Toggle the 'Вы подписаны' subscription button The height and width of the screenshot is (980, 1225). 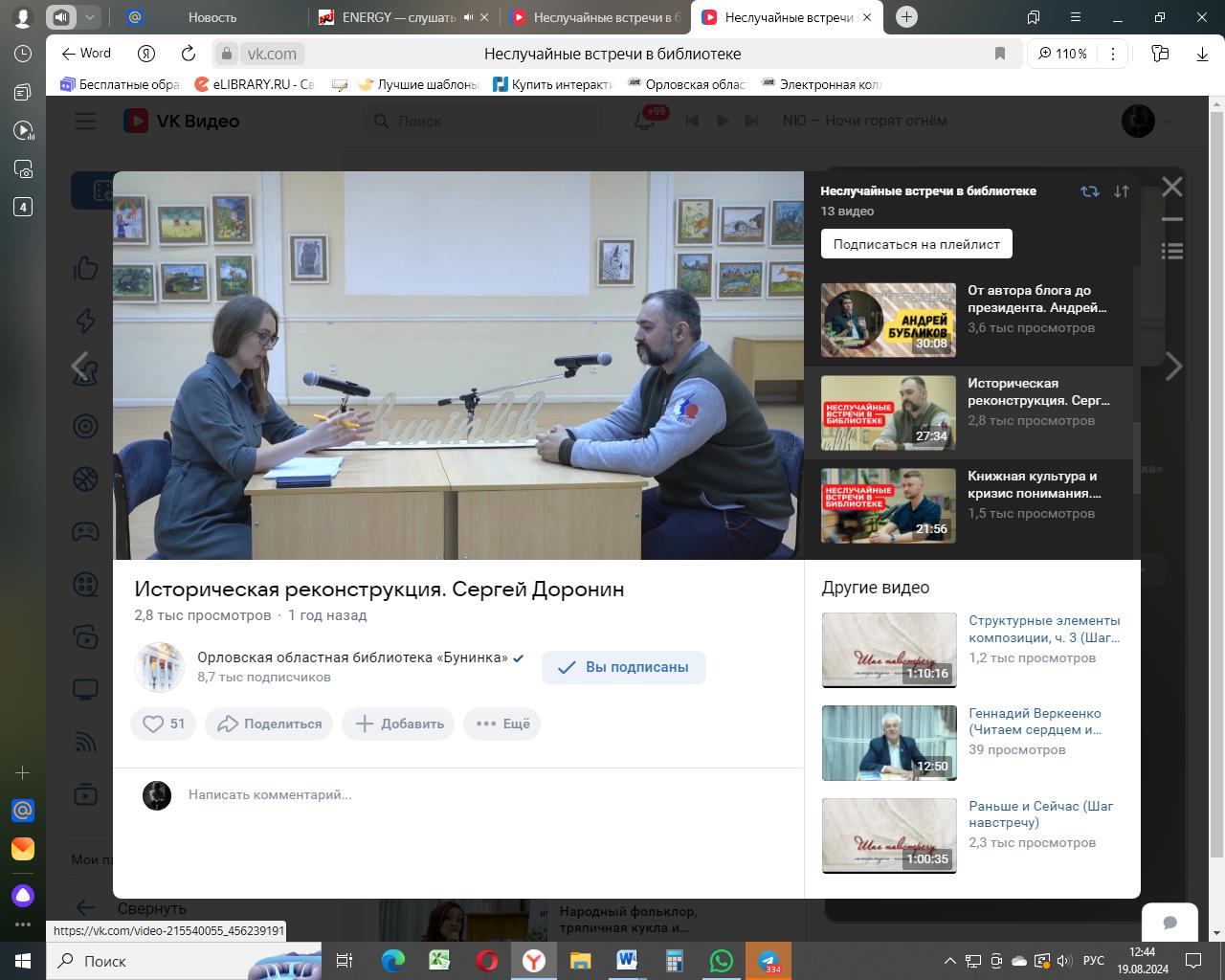coord(623,667)
